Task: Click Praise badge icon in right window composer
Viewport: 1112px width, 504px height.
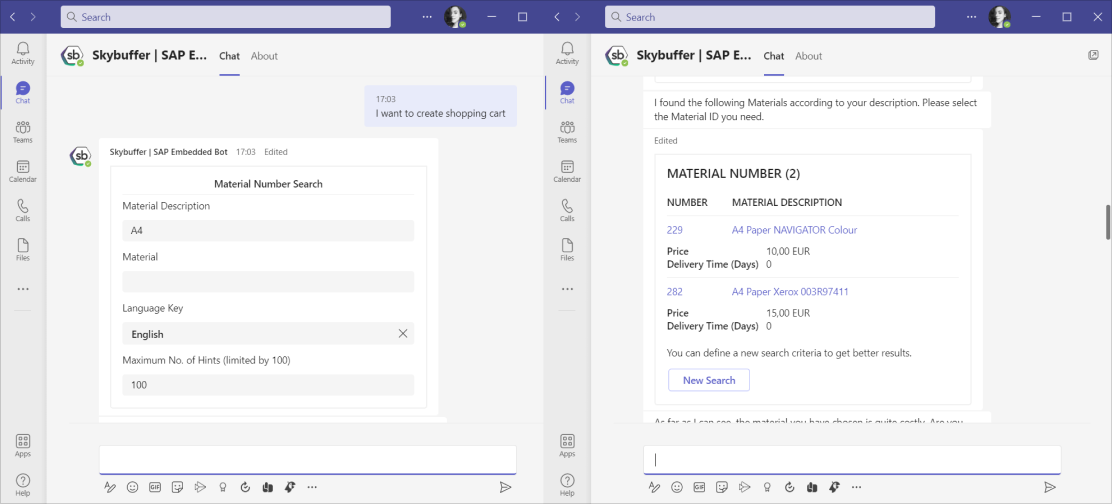Action: 767,487
